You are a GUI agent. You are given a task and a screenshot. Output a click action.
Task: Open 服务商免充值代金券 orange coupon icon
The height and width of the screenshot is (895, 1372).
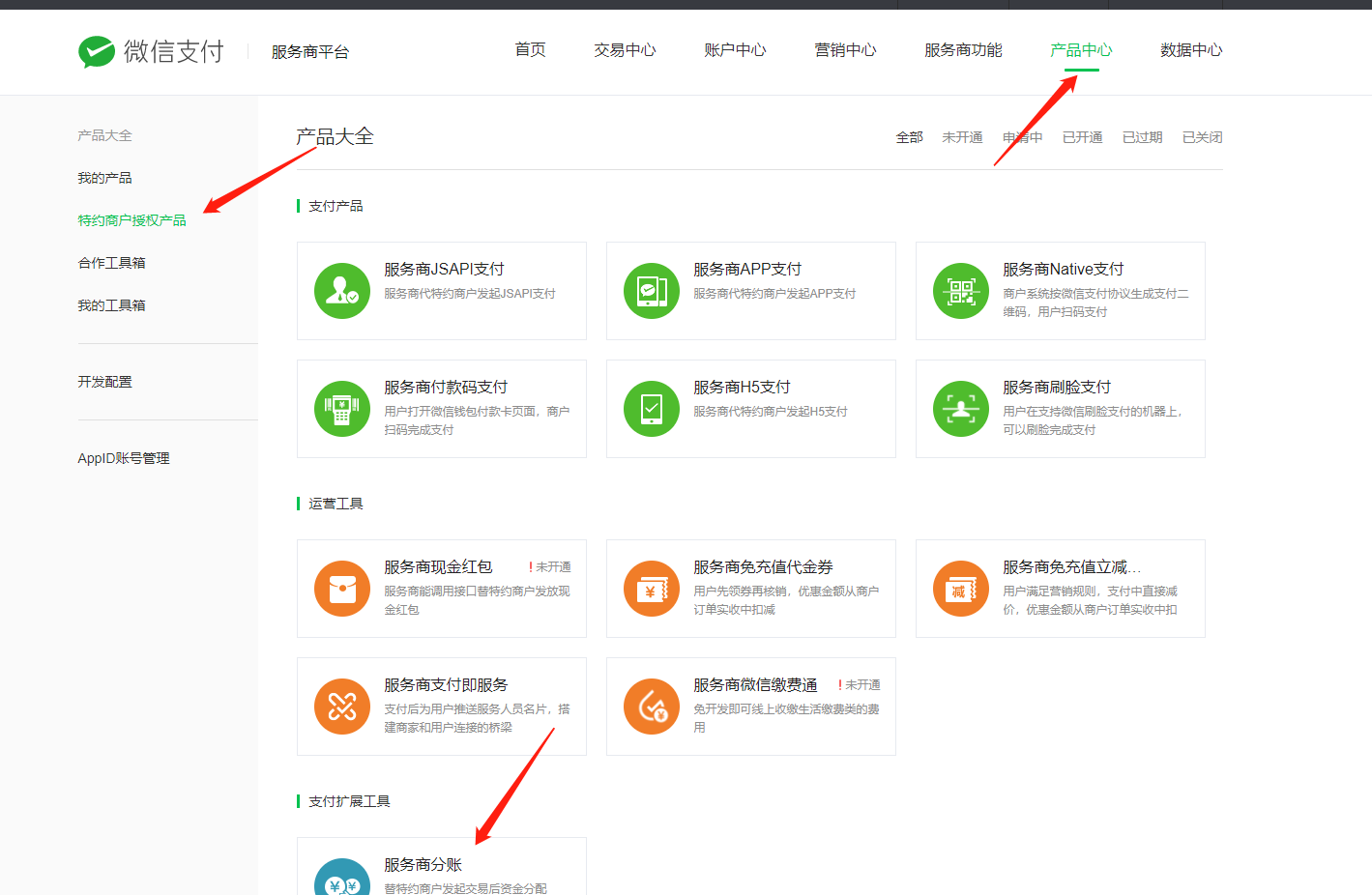pos(652,589)
